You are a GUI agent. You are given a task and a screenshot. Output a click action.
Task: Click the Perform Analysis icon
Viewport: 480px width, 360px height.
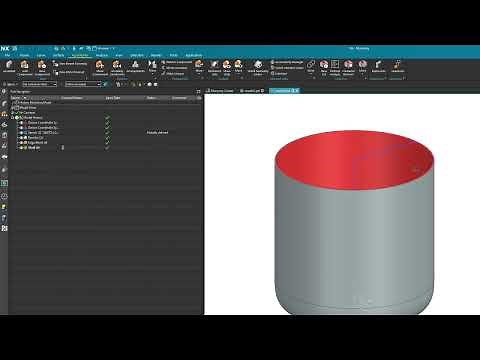tap(335, 67)
